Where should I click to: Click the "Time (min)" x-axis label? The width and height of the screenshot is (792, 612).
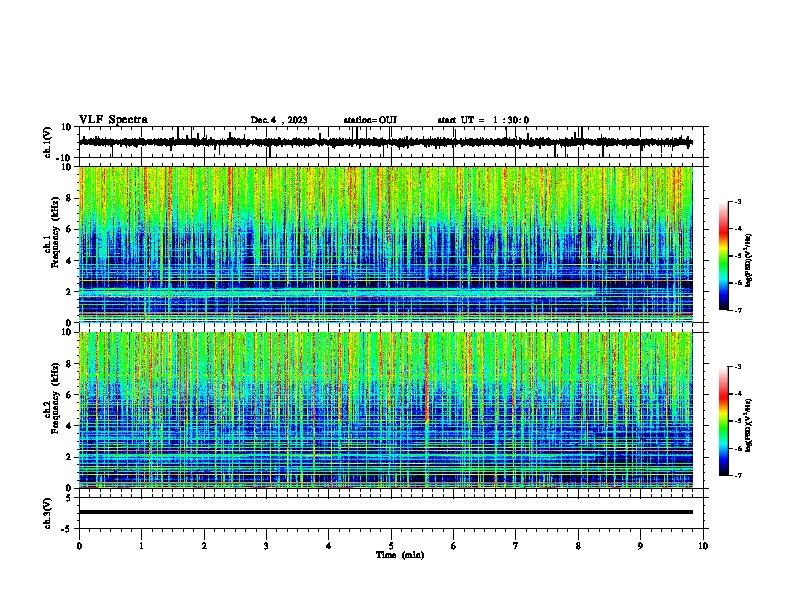(x=400, y=555)
